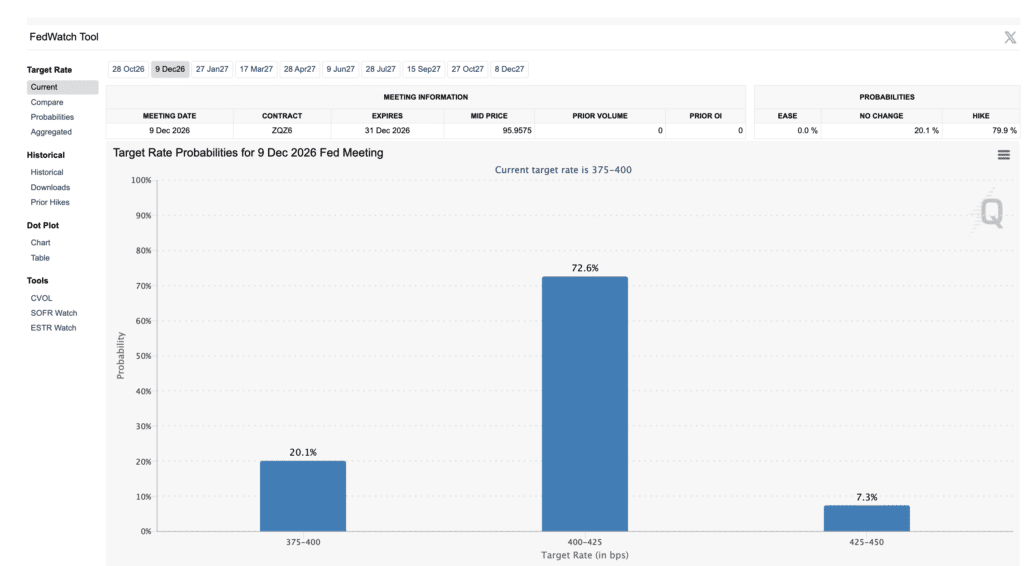Image resolution: width=1024 pixels, height=566 pixels.
Task: Click the HIKE column header
Action: click(x=981, y=116)
